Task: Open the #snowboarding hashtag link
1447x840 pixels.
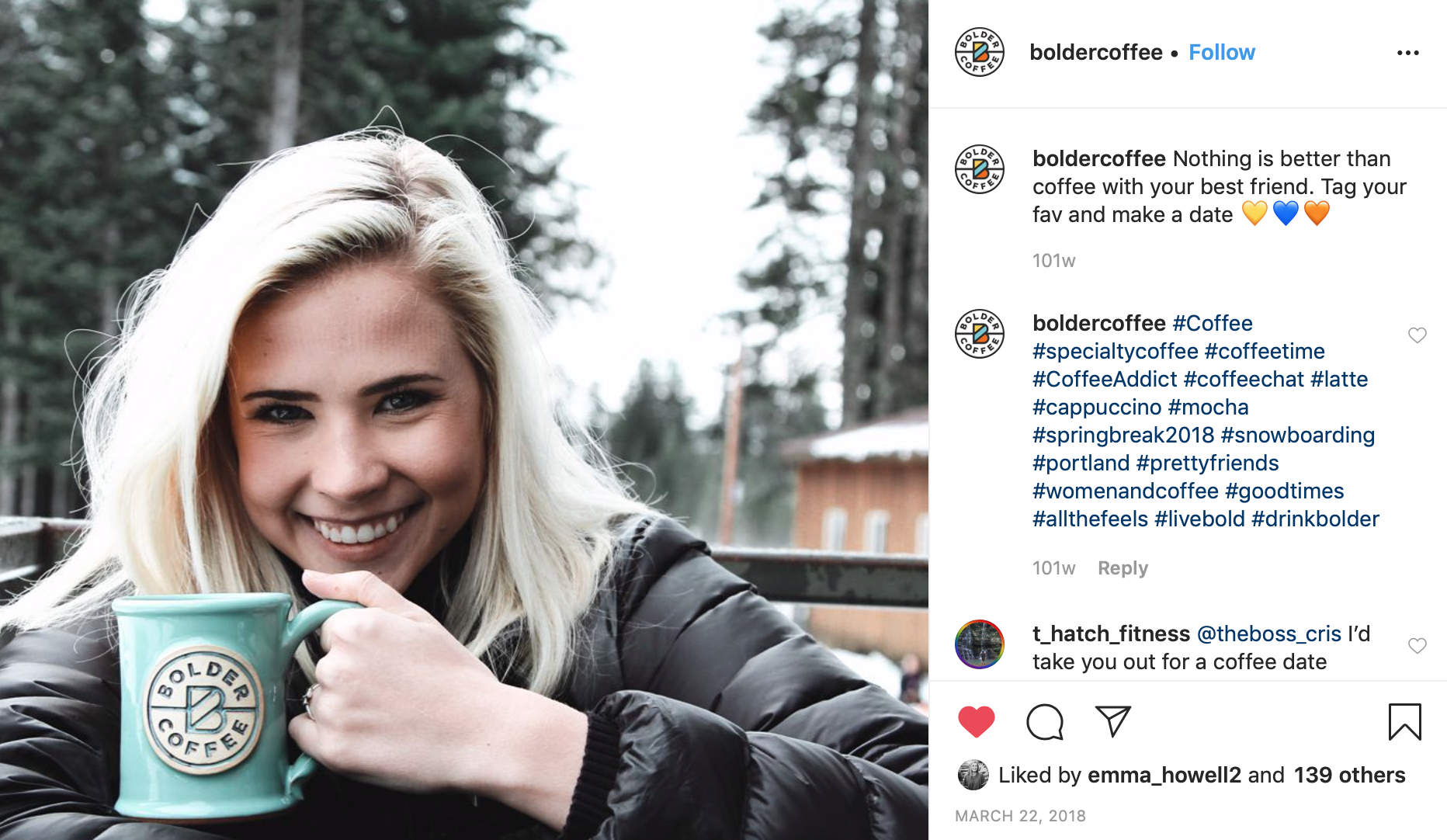Action: coord(1297,436)
